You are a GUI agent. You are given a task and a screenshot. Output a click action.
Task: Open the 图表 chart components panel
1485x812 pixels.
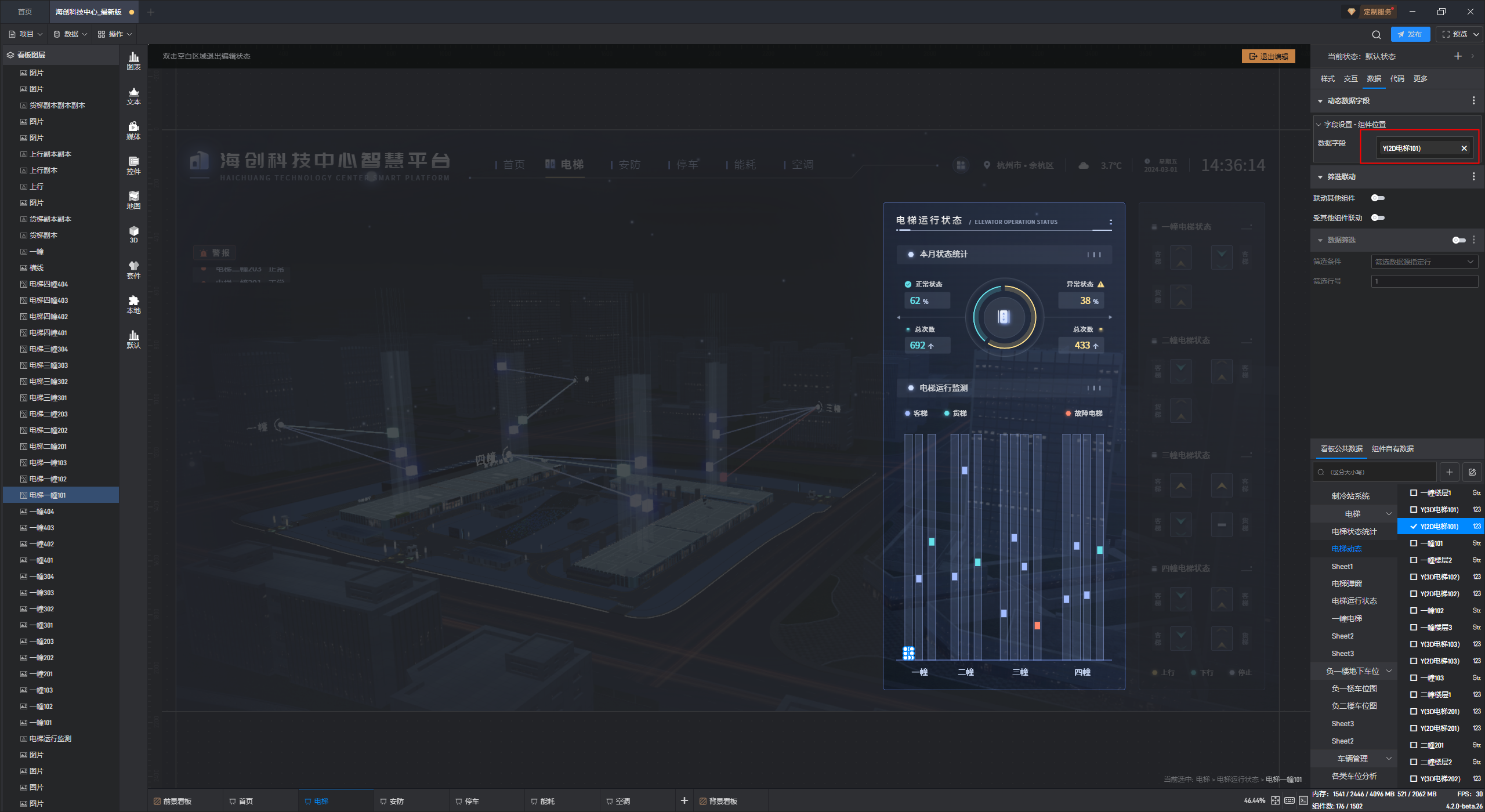tap(133, 60)
